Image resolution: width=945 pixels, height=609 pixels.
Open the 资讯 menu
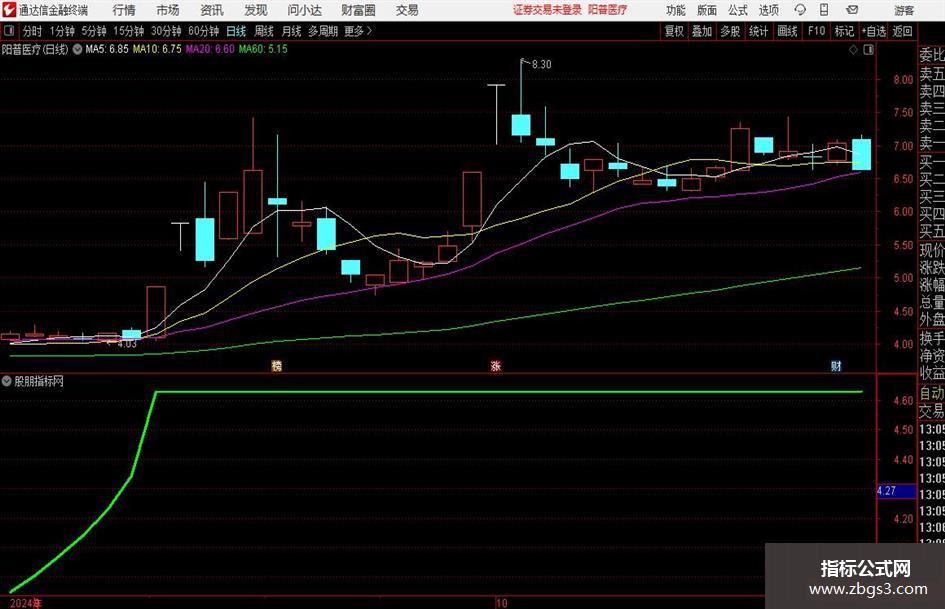coord(212,10)
